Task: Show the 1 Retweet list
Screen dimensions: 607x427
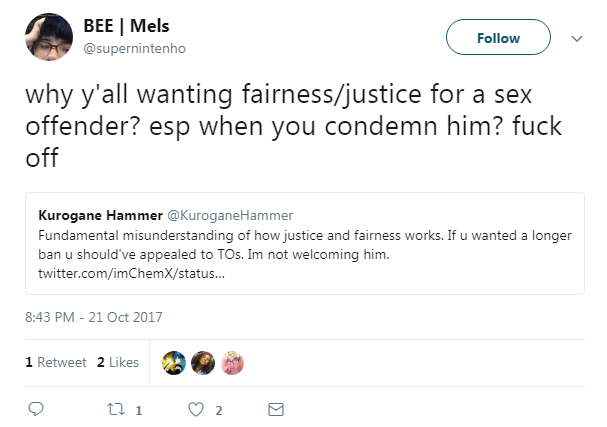Action: pyautogui.click(x=56, y=362)
